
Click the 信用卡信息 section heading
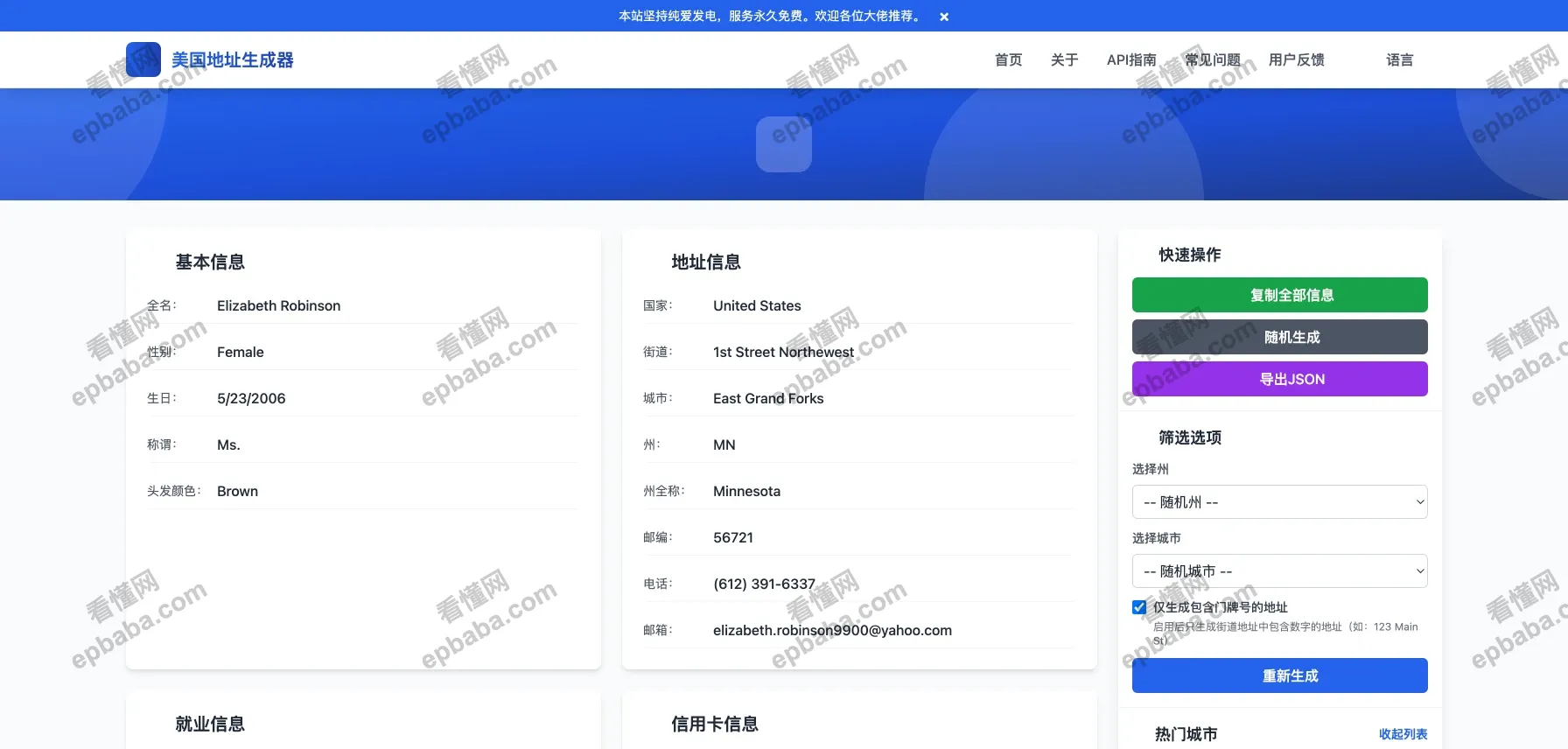pos(715,724)
